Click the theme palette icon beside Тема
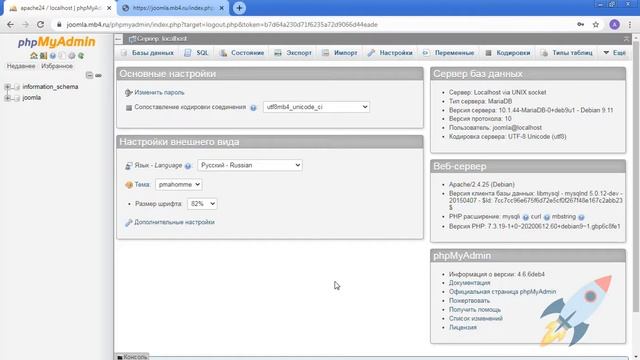 tap(129, 185)
